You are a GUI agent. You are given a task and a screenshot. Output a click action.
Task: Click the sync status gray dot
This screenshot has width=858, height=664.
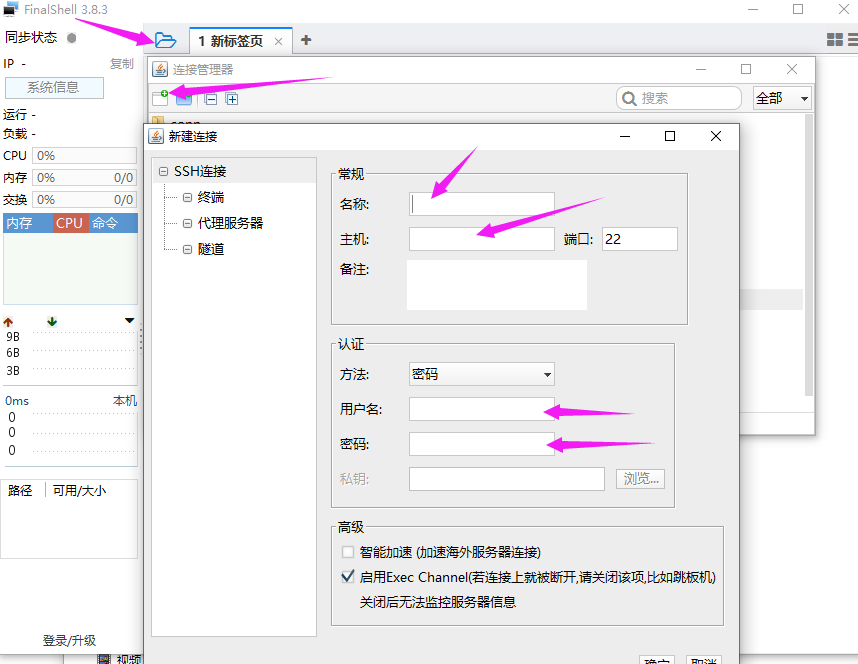click(72, 38)
